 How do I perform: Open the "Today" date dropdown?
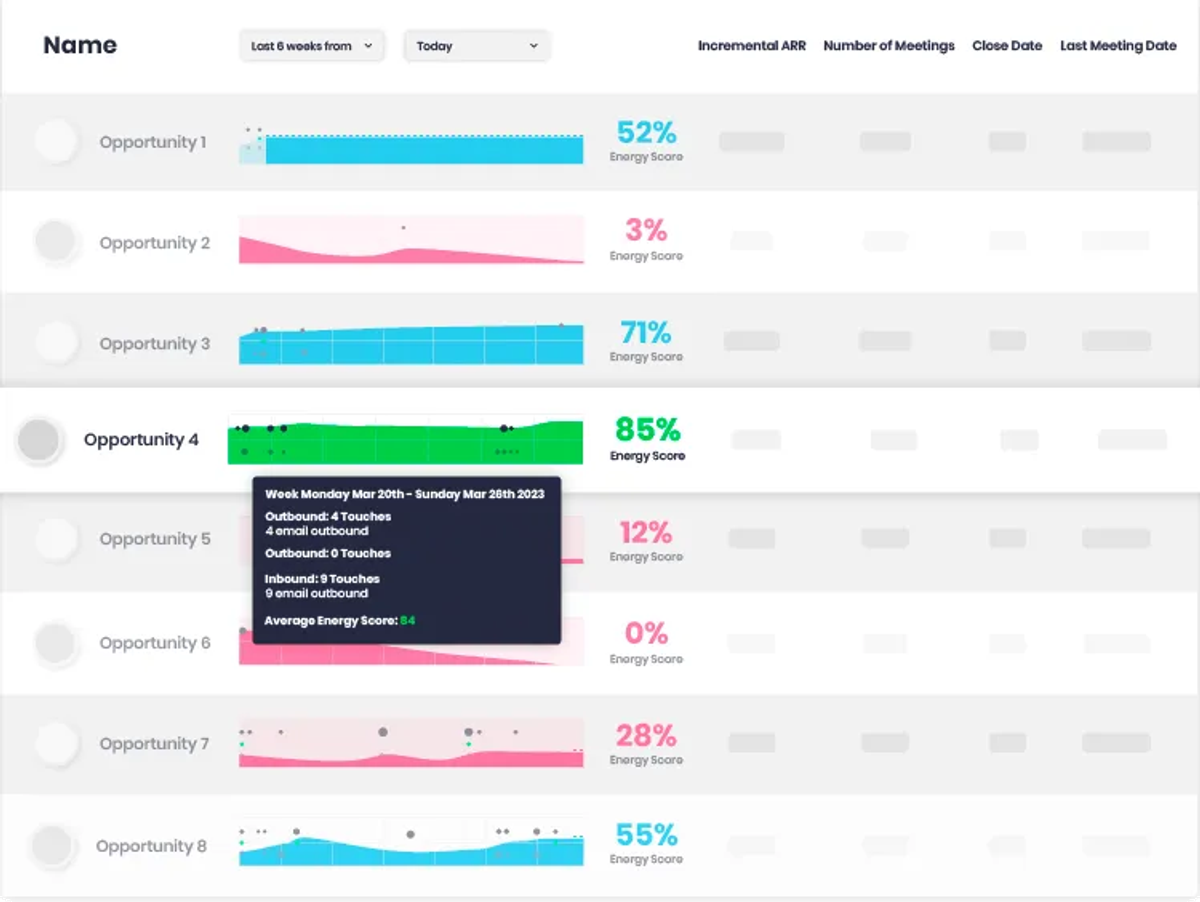[x=477, y=46]
